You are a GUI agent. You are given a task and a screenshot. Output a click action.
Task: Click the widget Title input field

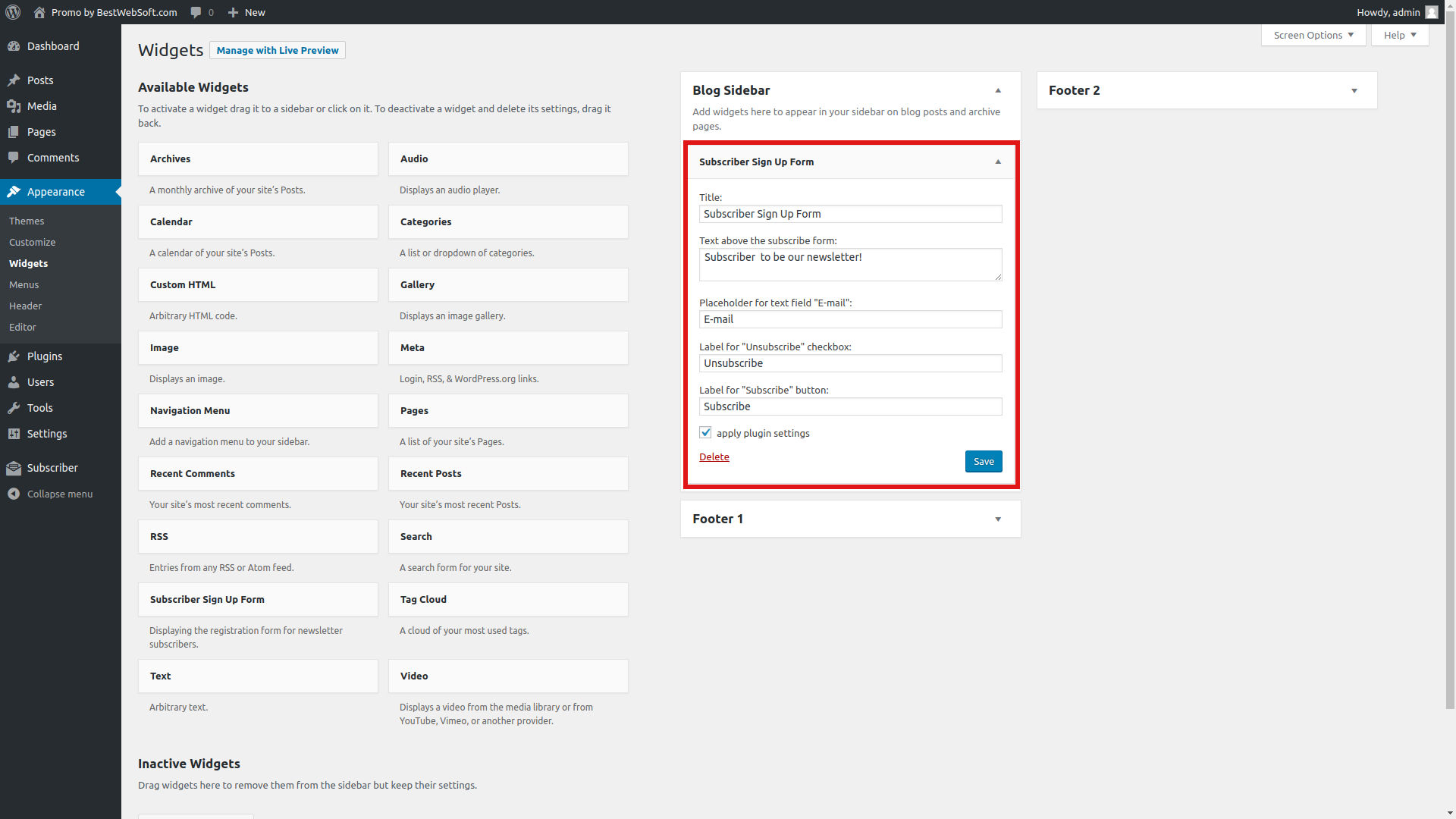tap(850, 214)
